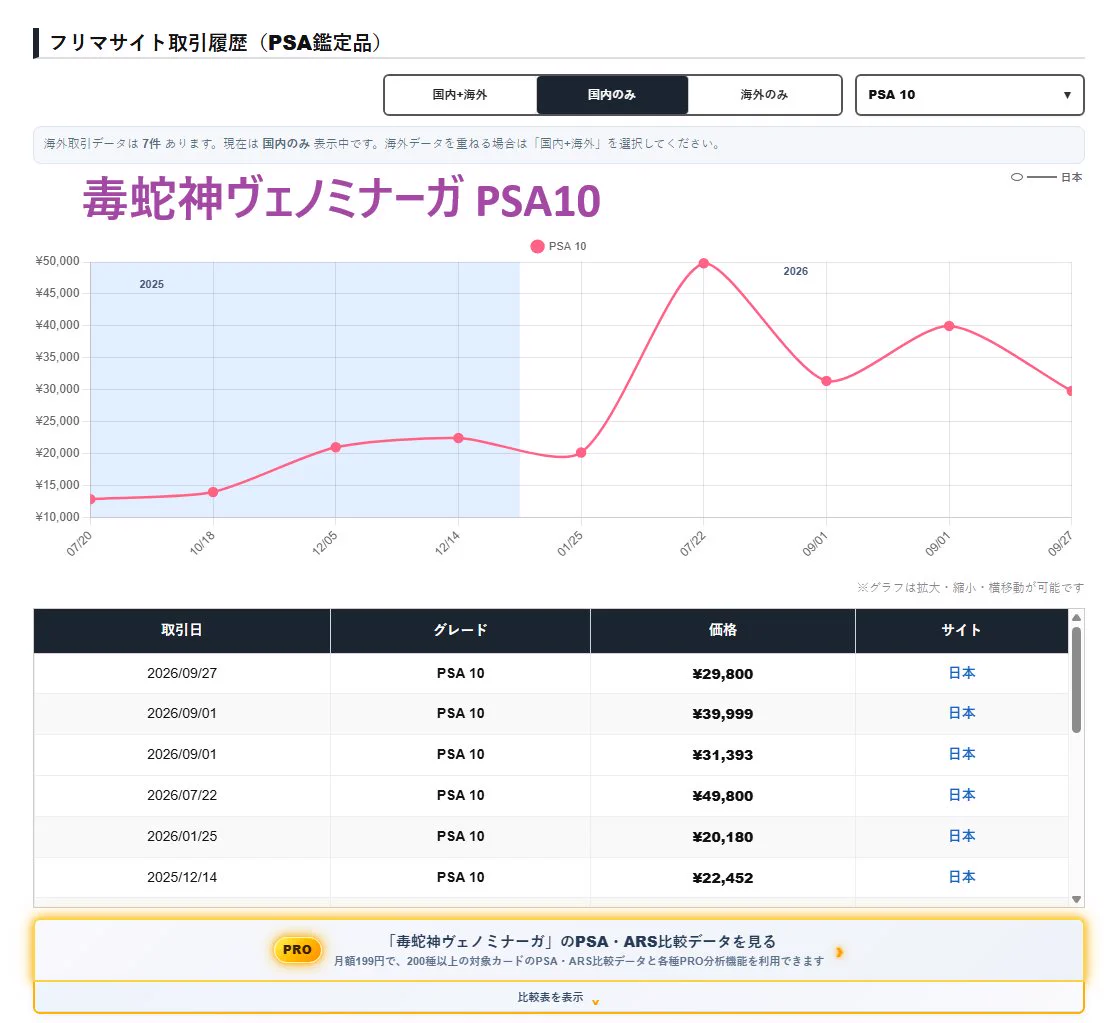Select the 海外のみ tab
1117x1023 pixels.
[764, 95]
